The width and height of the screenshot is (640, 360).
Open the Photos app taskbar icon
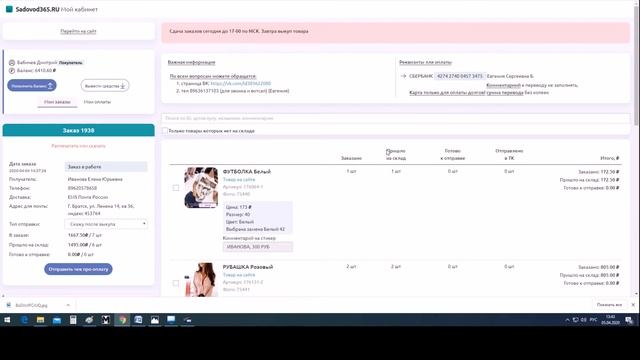click(x=155, y=320)
